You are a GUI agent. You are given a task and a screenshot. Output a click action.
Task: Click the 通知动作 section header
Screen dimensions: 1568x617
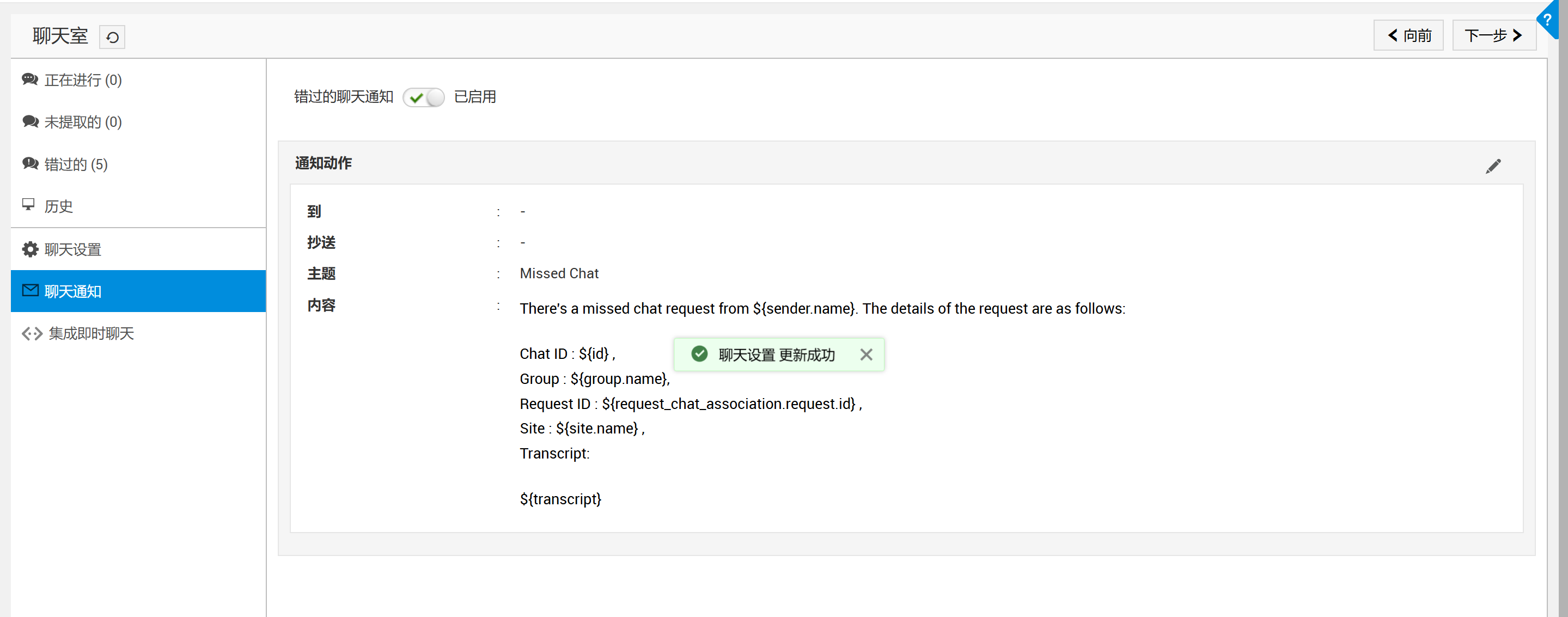[323, 163]
